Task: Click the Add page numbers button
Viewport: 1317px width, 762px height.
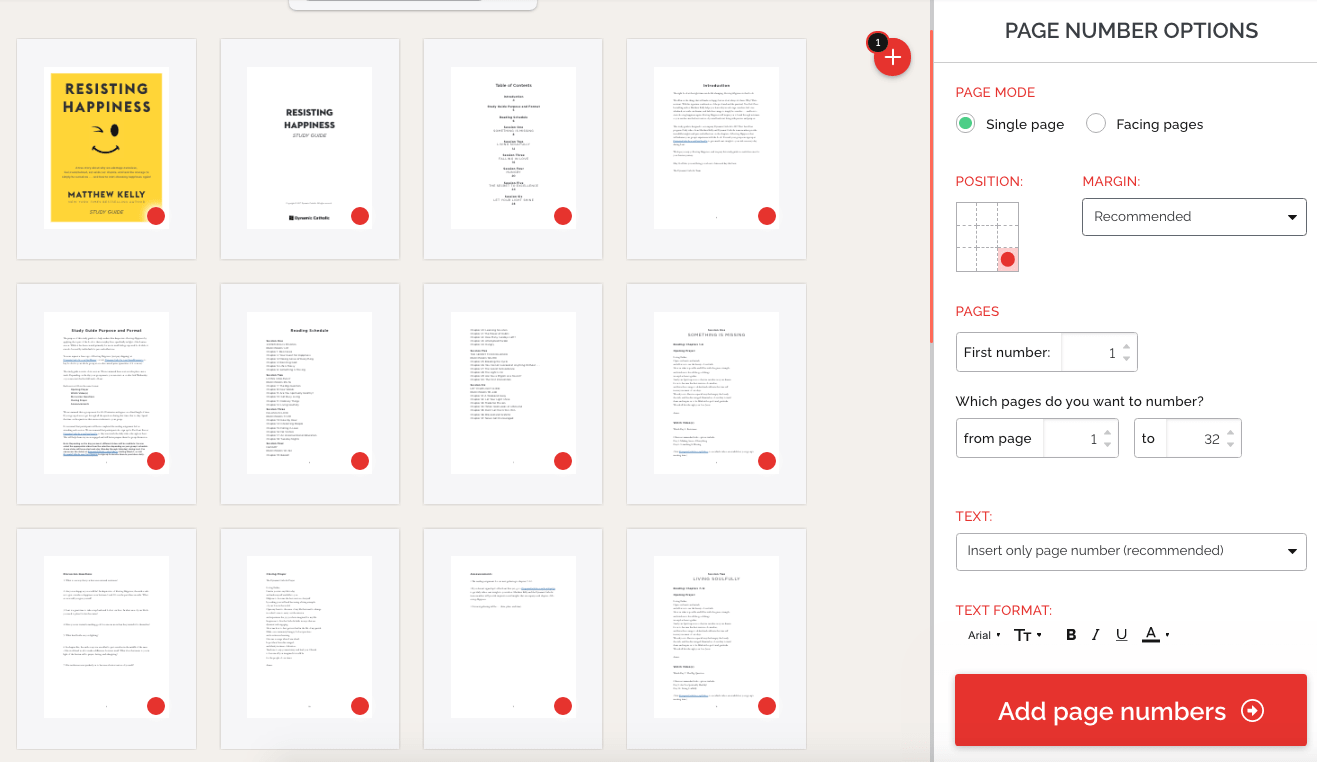Action: tap(1131, 710)
